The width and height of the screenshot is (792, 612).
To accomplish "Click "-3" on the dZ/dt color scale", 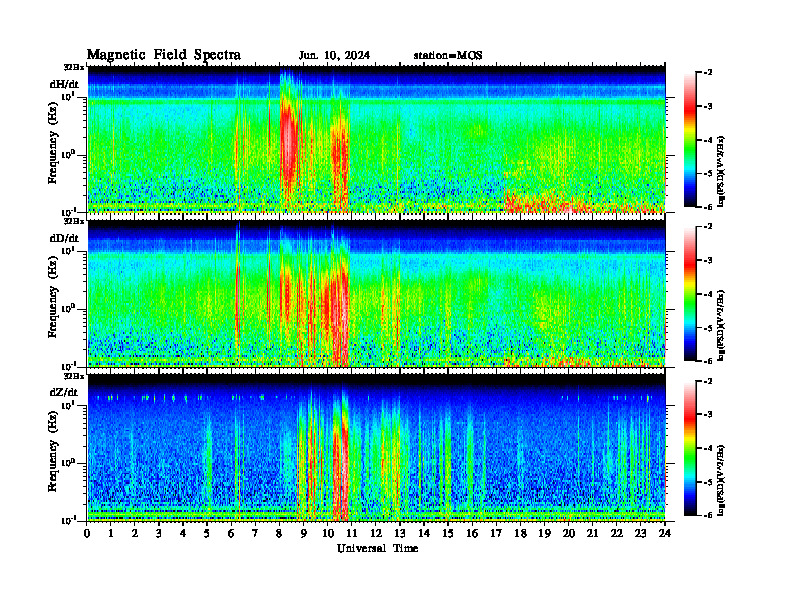I will pyautogui.click(x=708, y=414).
